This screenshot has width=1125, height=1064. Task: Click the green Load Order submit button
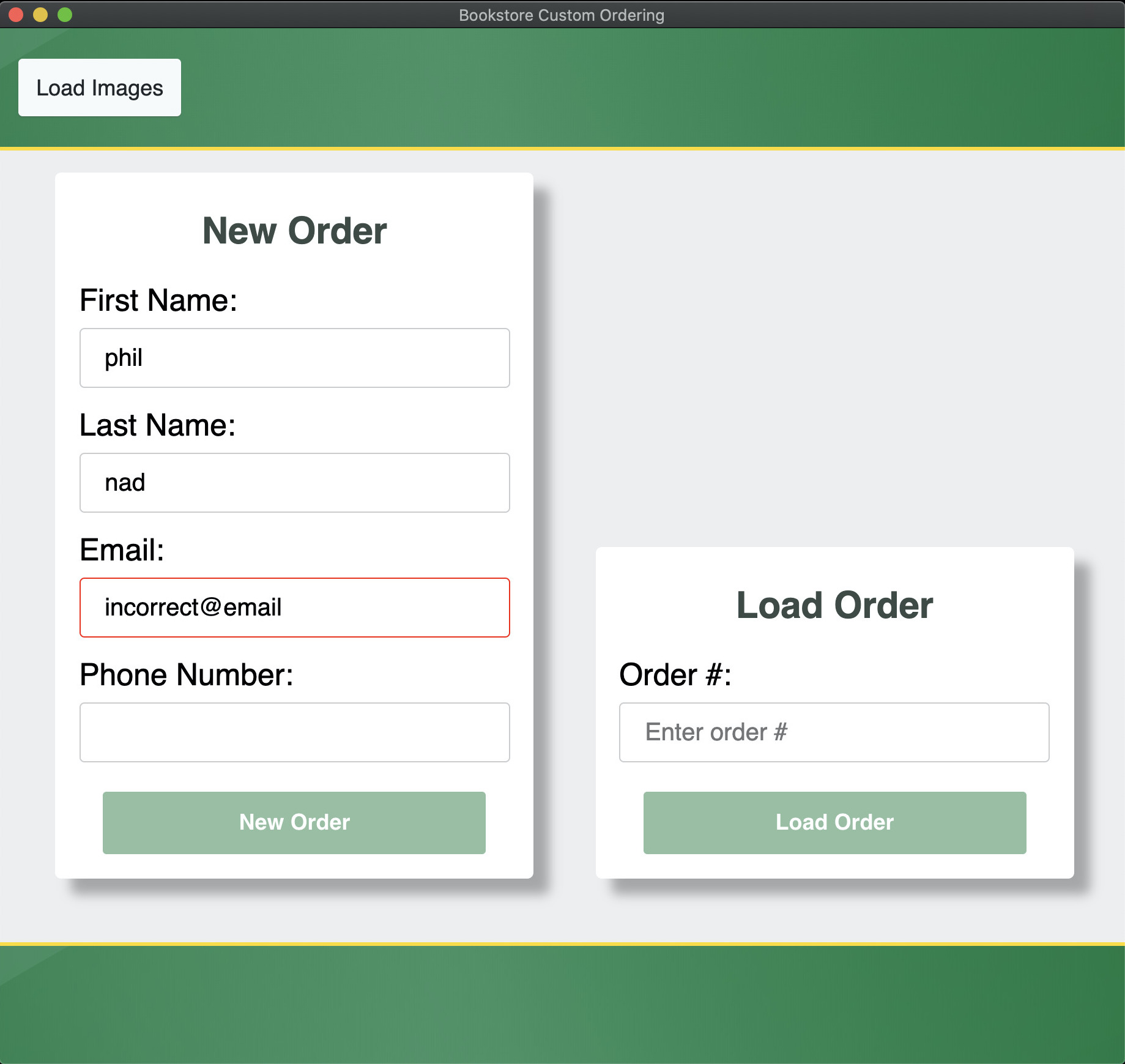834,822
